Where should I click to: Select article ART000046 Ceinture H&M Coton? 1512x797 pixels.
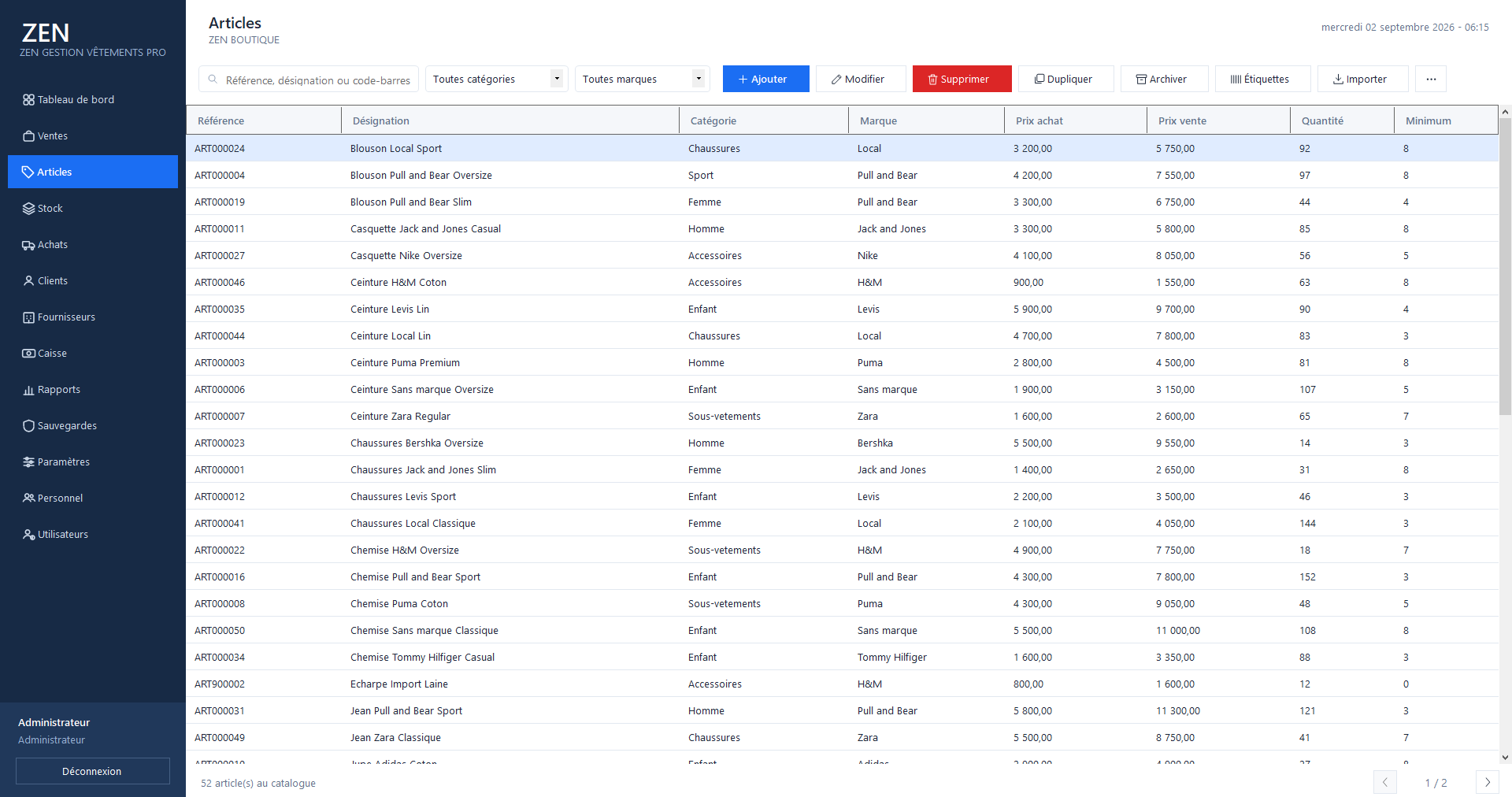tap(843, 282)
